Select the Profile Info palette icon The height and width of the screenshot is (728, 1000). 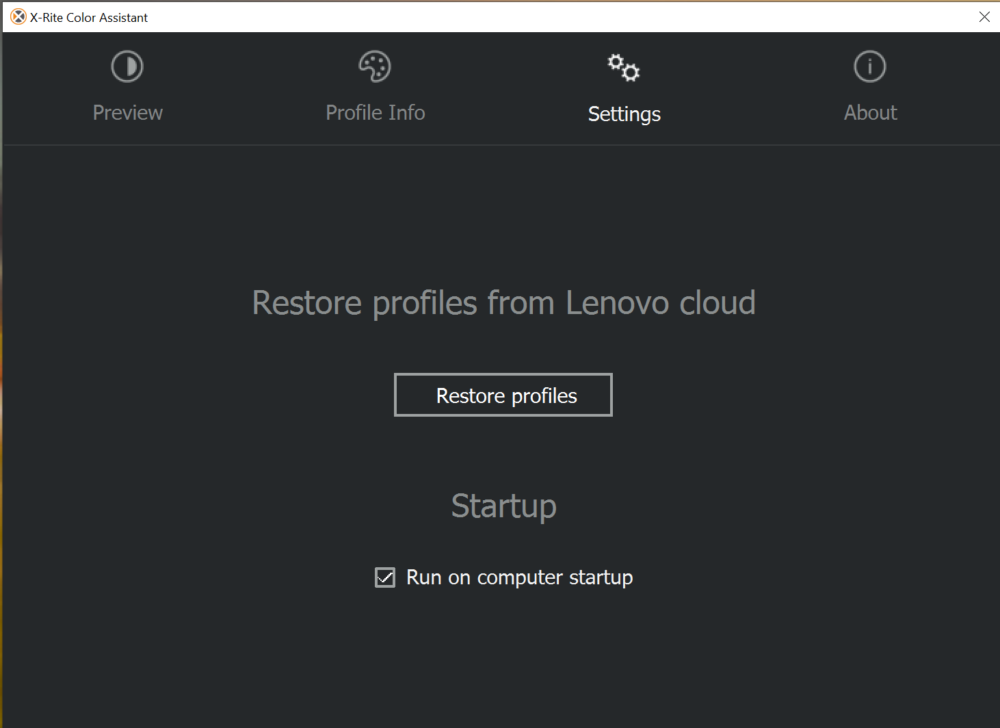pyautogui.click(x=375, y=67)
